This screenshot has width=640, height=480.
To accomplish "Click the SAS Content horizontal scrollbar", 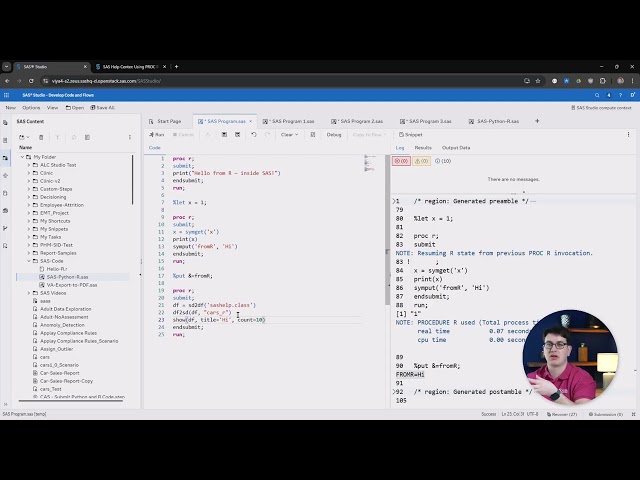I will [x=71, y=401].
